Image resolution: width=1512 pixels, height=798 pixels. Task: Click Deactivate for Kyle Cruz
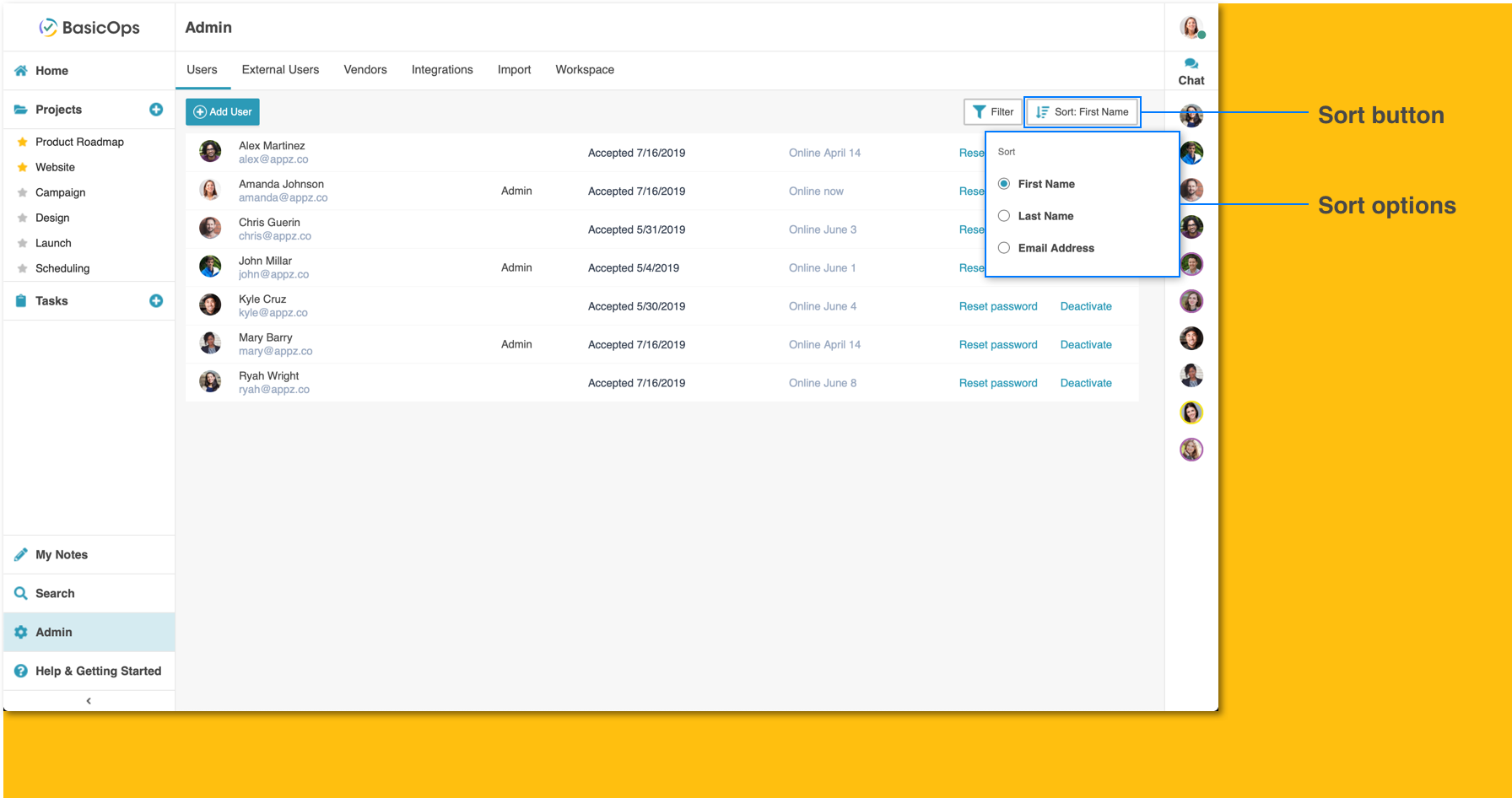(1086, 306)
